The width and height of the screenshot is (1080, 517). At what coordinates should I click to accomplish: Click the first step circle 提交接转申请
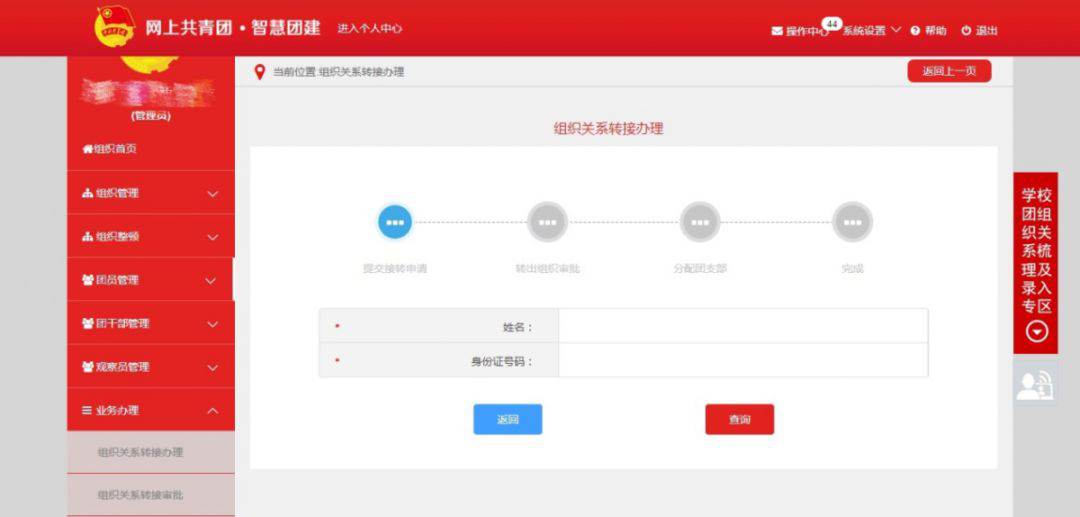click(x=395, y=222)
